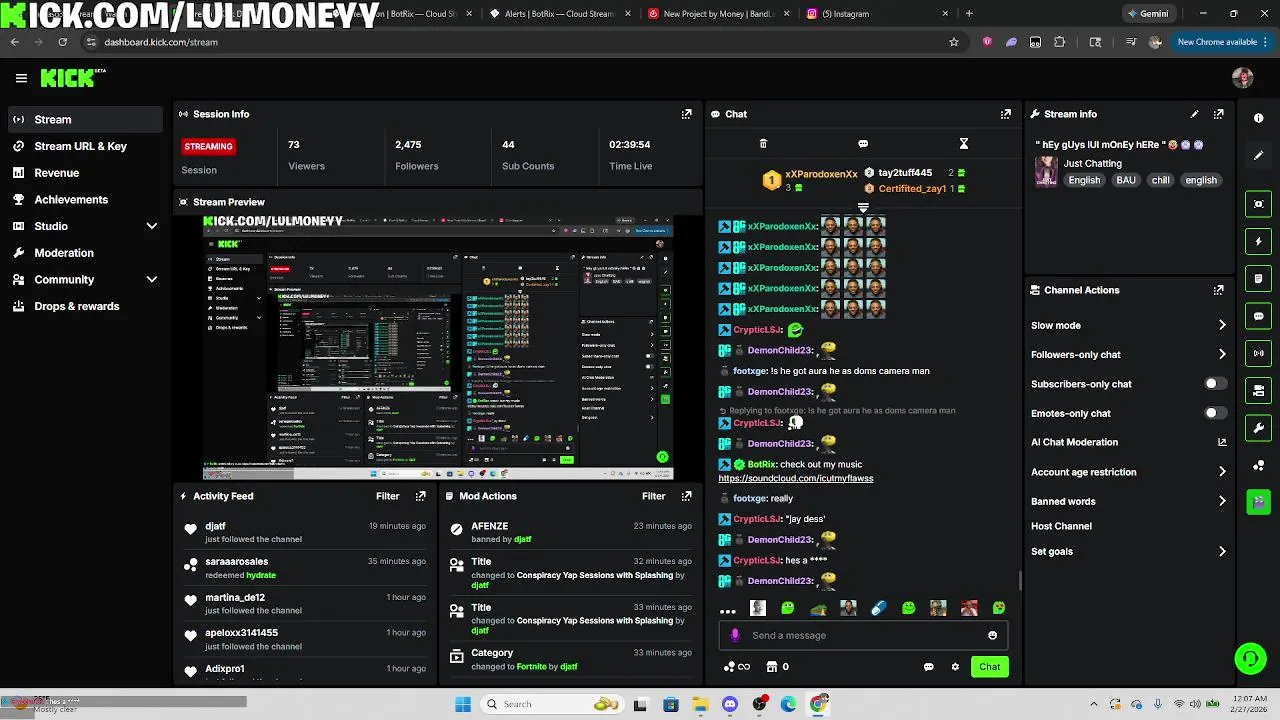Open the Windows Start button
The image size is (1280, 720).
(463, 704)
